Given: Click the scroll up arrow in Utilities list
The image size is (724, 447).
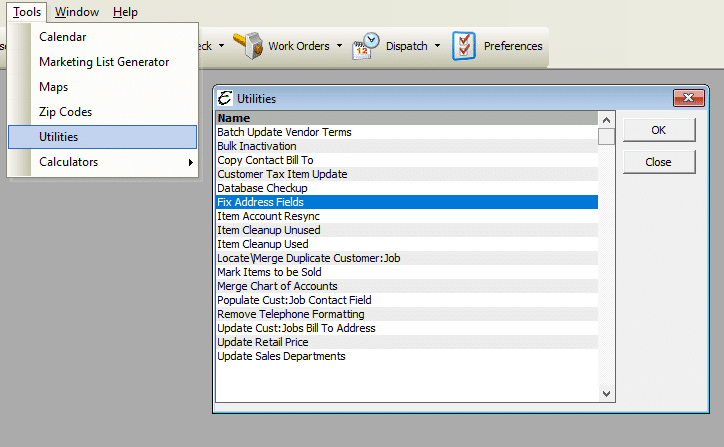Looking at the screenshot, I should point(606,120).
